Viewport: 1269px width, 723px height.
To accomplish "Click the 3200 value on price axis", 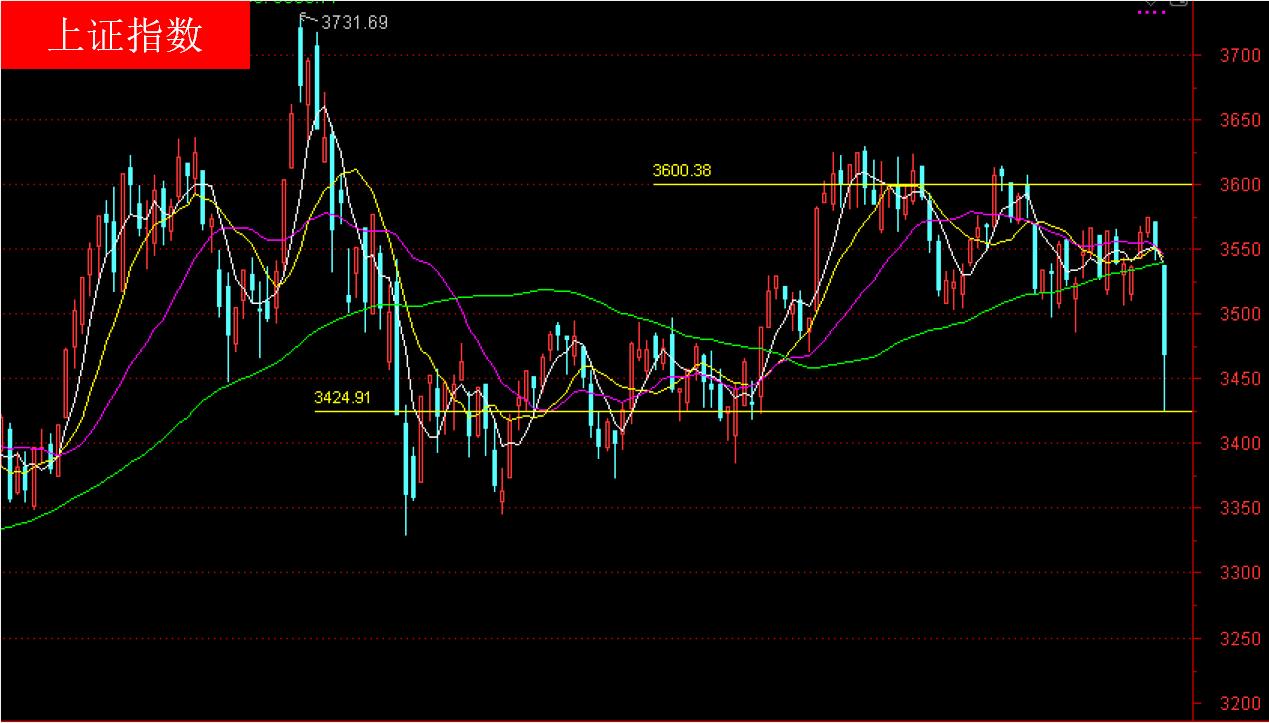I will pyautogui.click(x=1226, y=702).
